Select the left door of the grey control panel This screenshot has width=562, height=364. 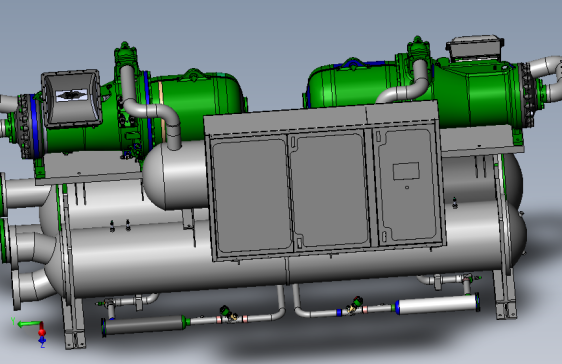click(x=251, y=195)
